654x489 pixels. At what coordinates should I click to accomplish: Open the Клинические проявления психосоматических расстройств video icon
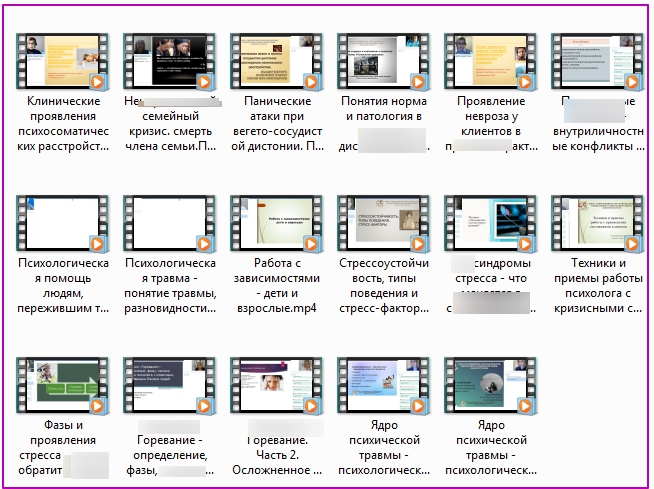(63, 62)
